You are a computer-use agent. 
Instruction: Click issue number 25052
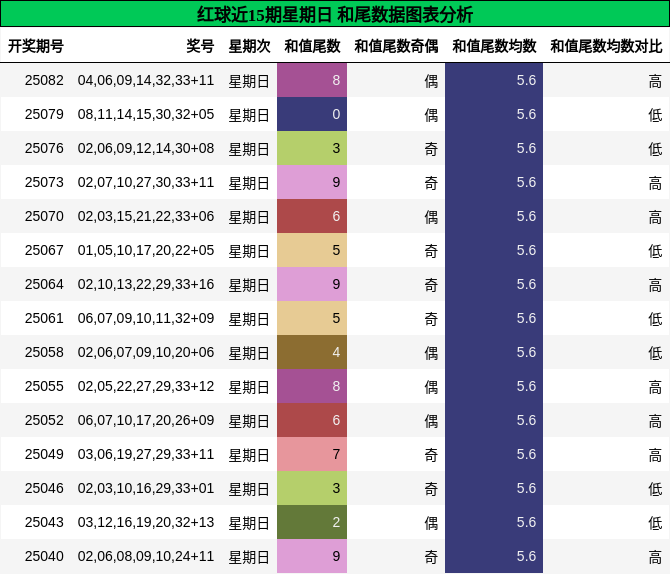(44, 420)
